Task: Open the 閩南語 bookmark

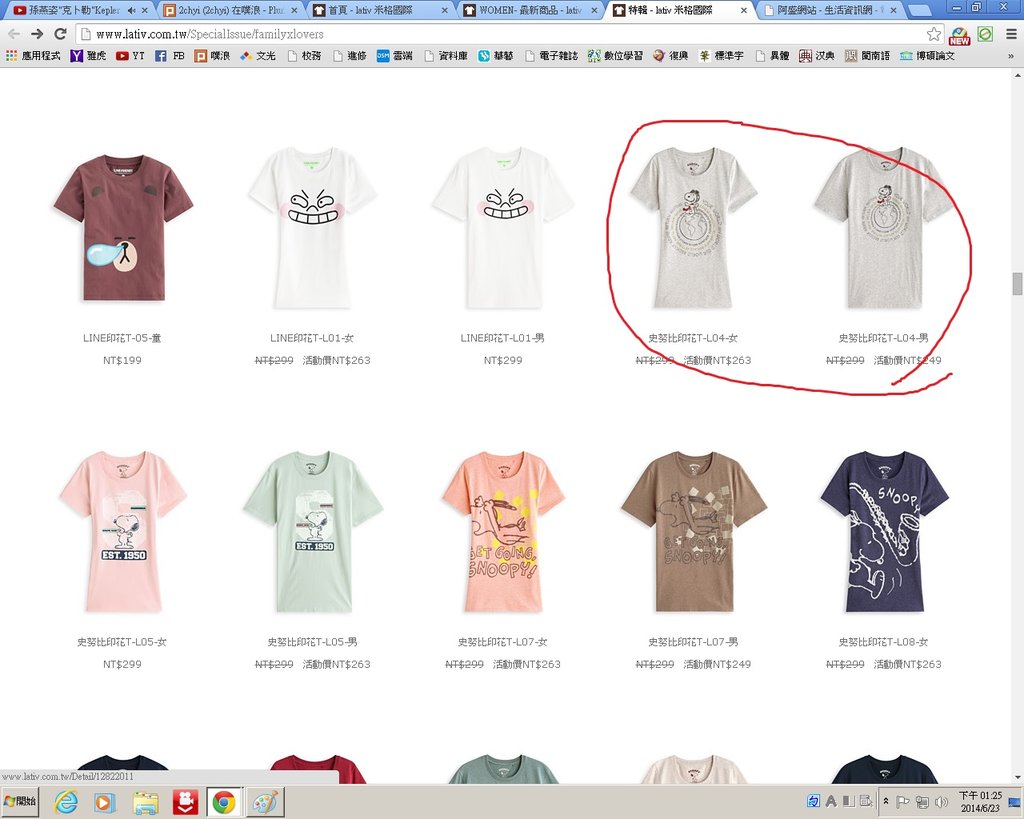Action: pyautogui.click(x=867, y=56)
